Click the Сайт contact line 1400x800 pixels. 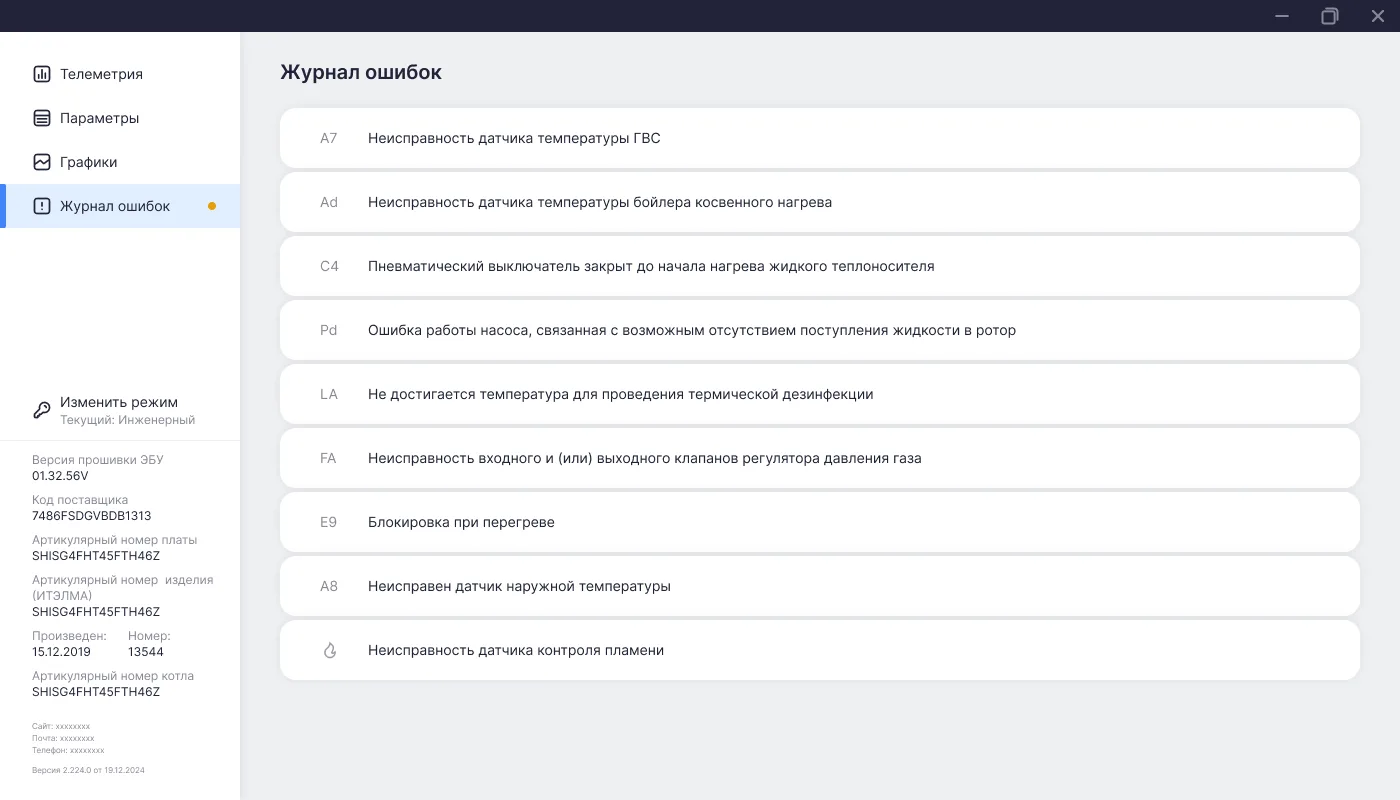click(61, 726)
